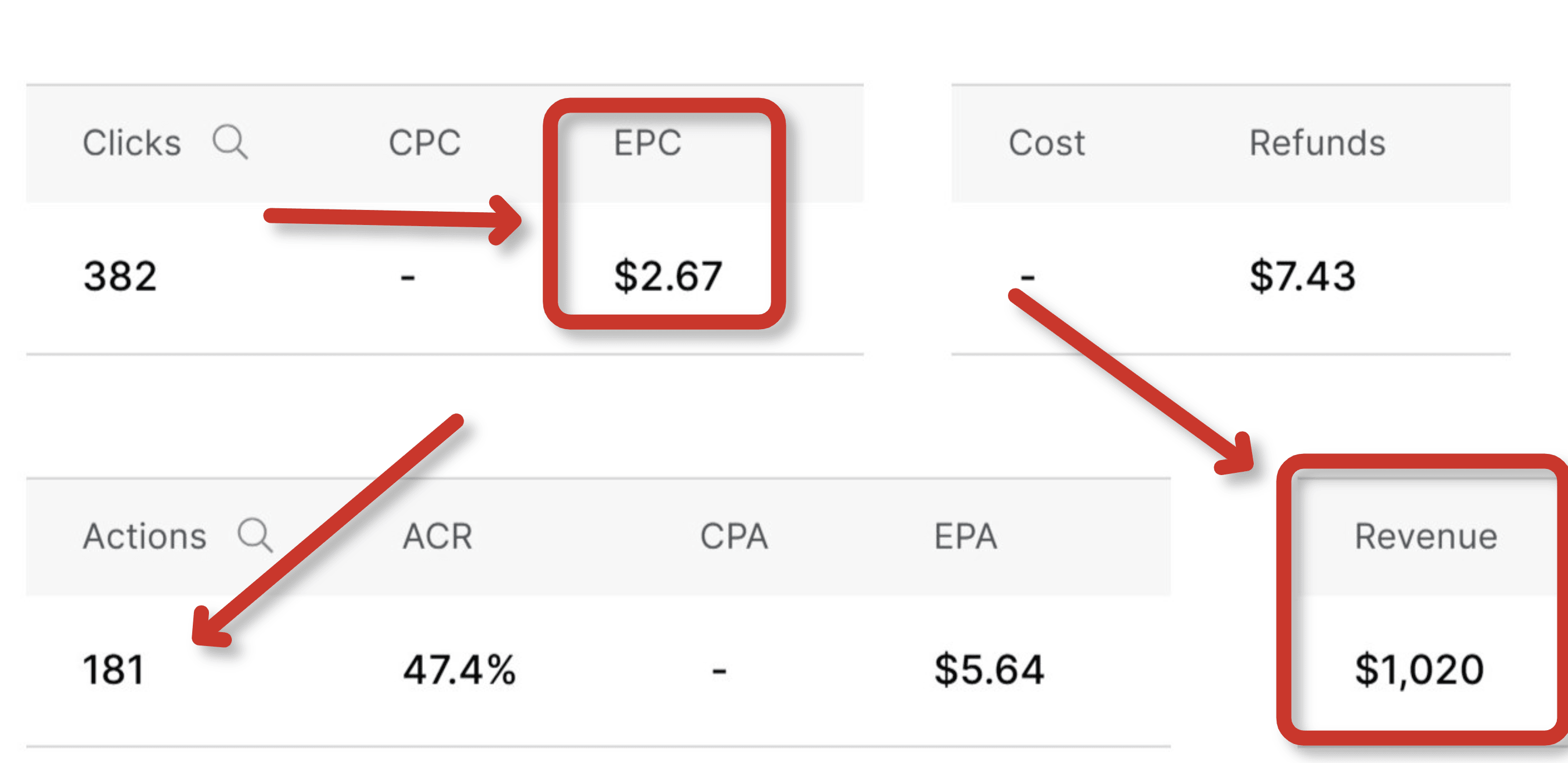Click the search icon beside Clicks

[230, 142]
